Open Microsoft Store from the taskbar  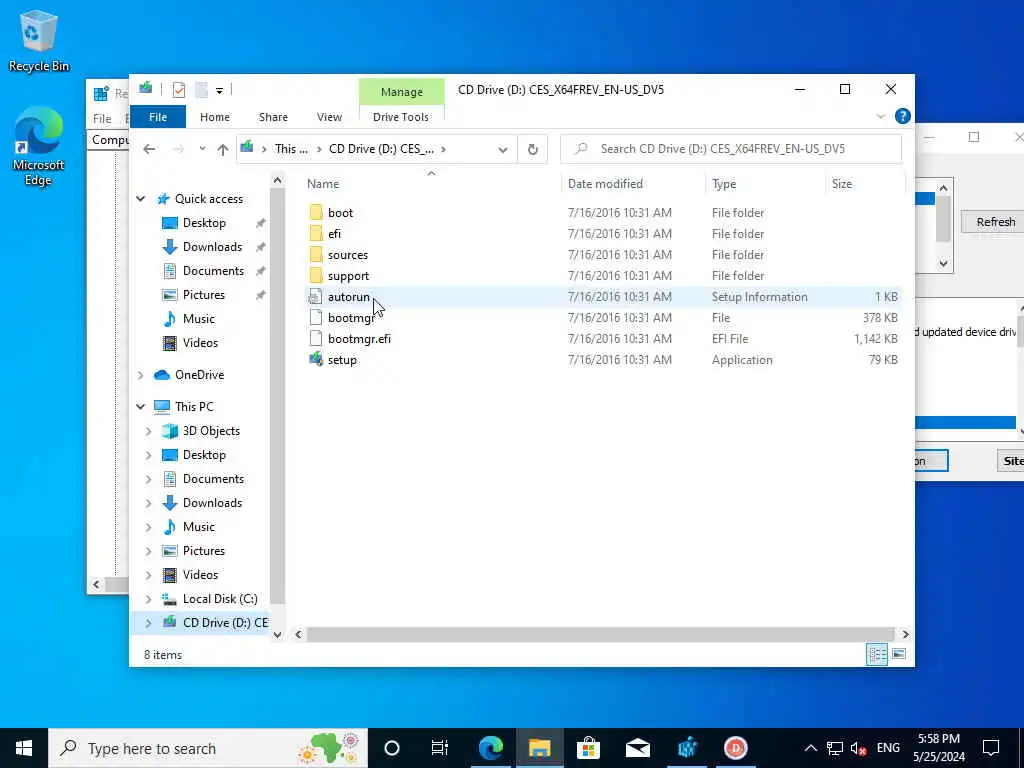coord(588,748)
